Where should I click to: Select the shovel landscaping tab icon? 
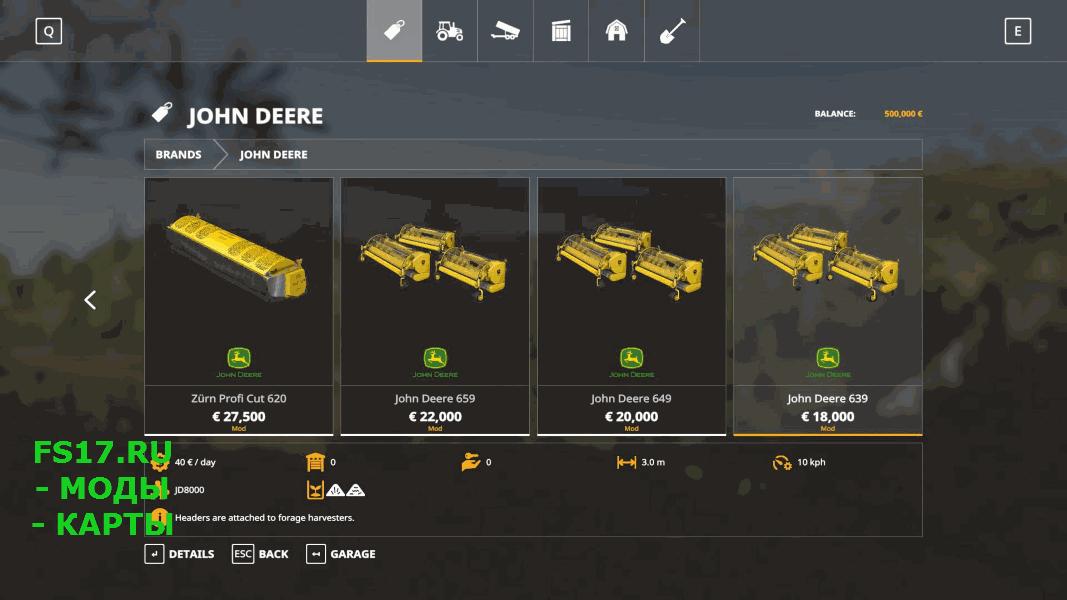672,31
